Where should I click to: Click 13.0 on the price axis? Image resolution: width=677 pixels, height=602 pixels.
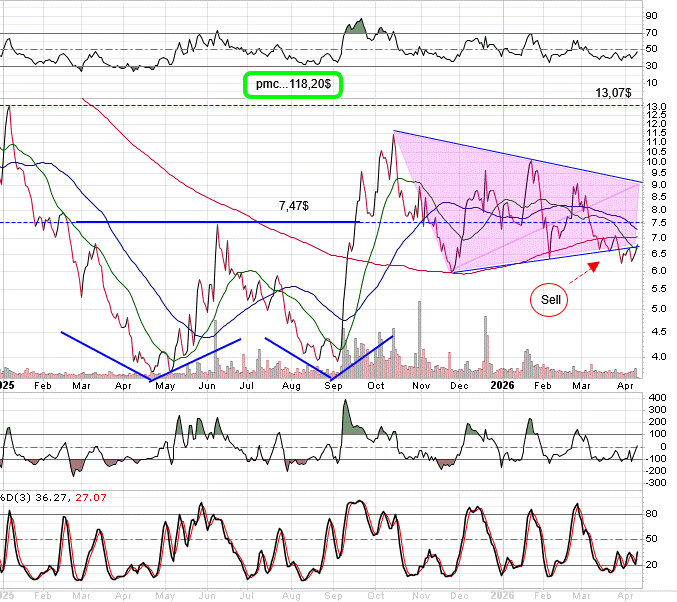pyautogui.click(x=656, y=107)
